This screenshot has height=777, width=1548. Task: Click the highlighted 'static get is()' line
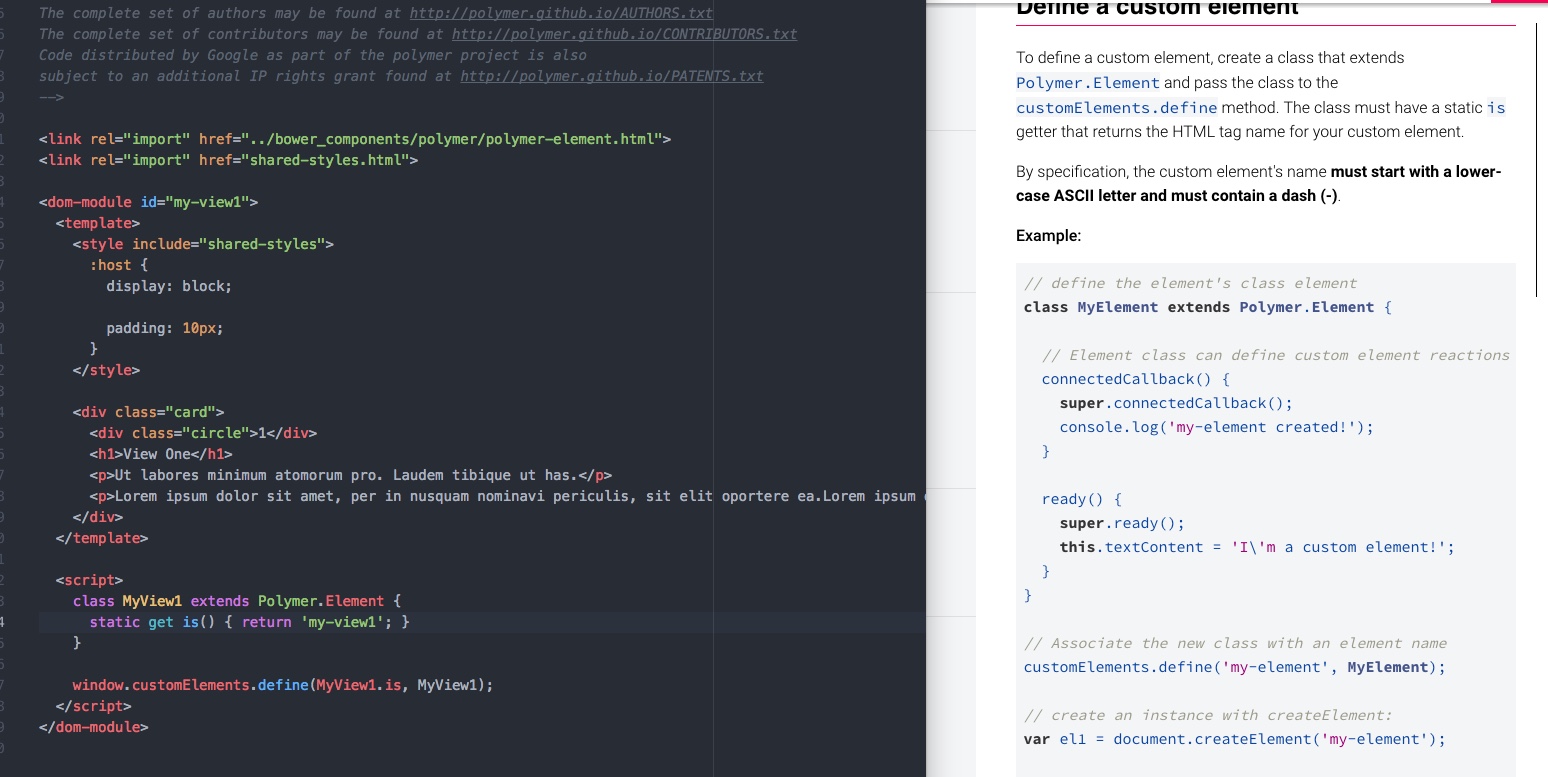tap(250, 622)
